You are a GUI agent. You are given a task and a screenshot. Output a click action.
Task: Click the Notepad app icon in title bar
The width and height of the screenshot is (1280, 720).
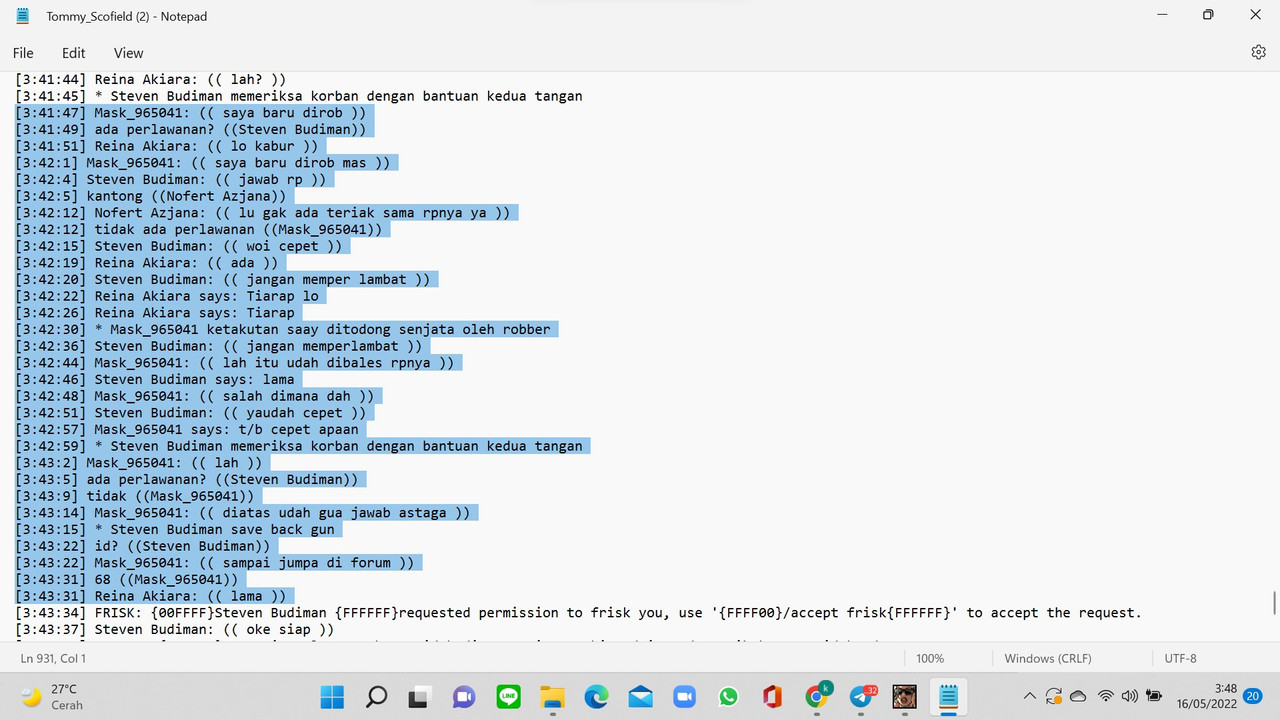pyautogui.click(x=23, y=16)
